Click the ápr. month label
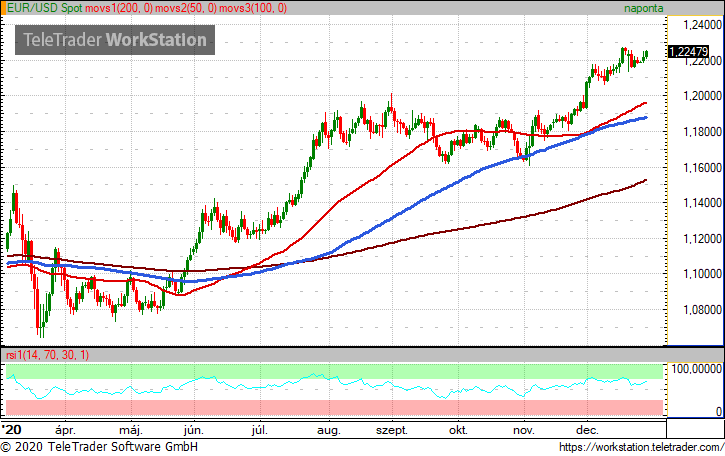This screenshot has width=725, height=456. coord(65,431)
